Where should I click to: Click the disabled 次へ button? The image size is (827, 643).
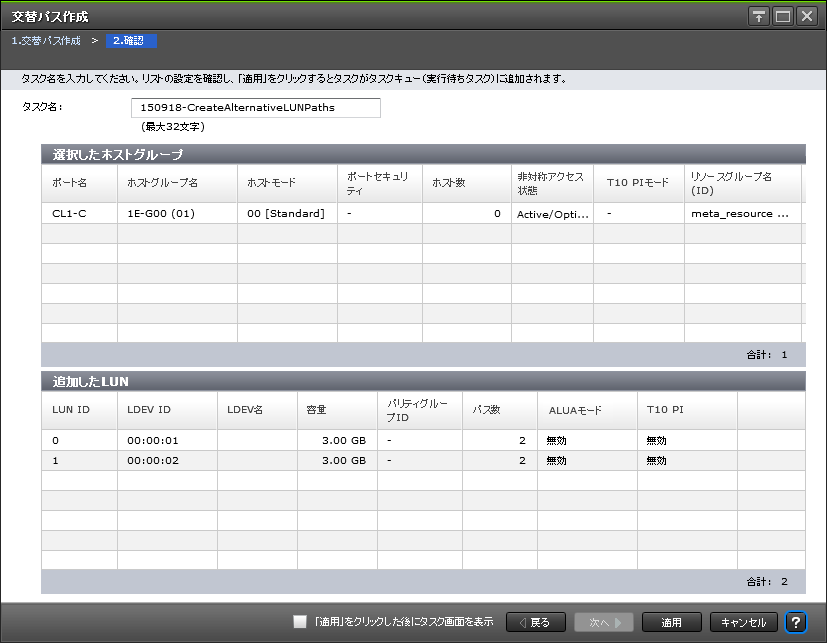point(603,622)
